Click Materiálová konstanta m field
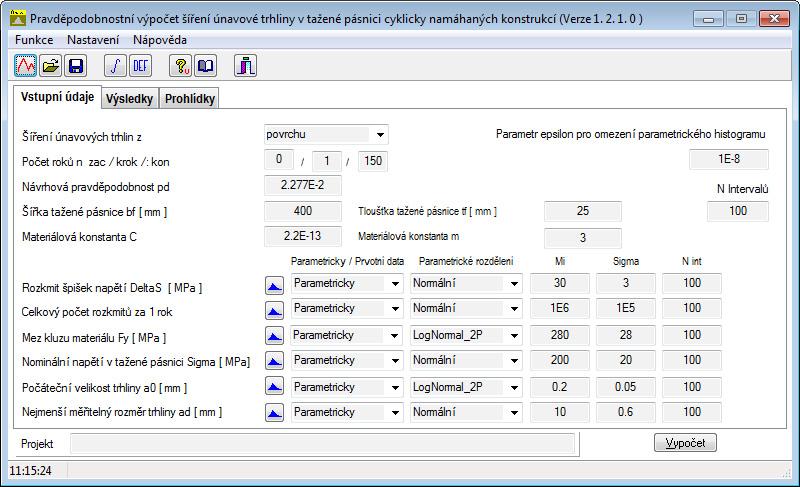800x487 pixels. [583, 238]
